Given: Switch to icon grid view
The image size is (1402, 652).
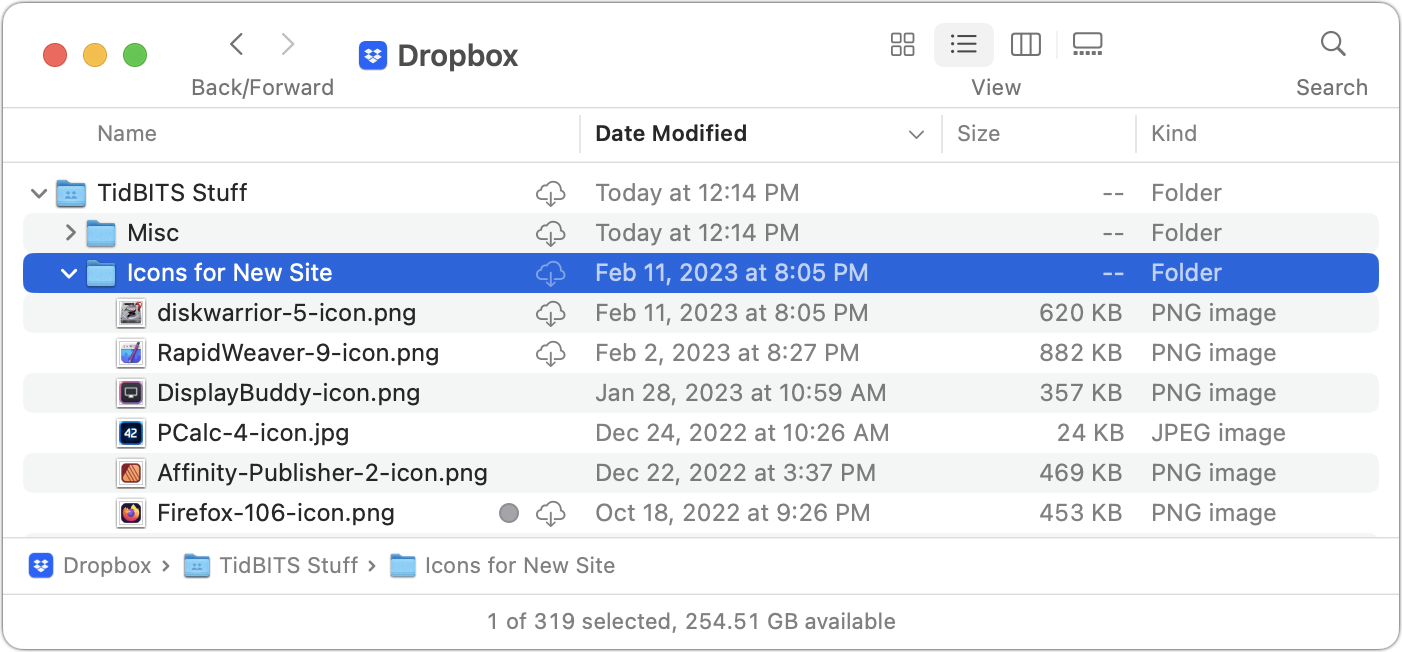Looking at the screenshot, I should pos(902,44).
